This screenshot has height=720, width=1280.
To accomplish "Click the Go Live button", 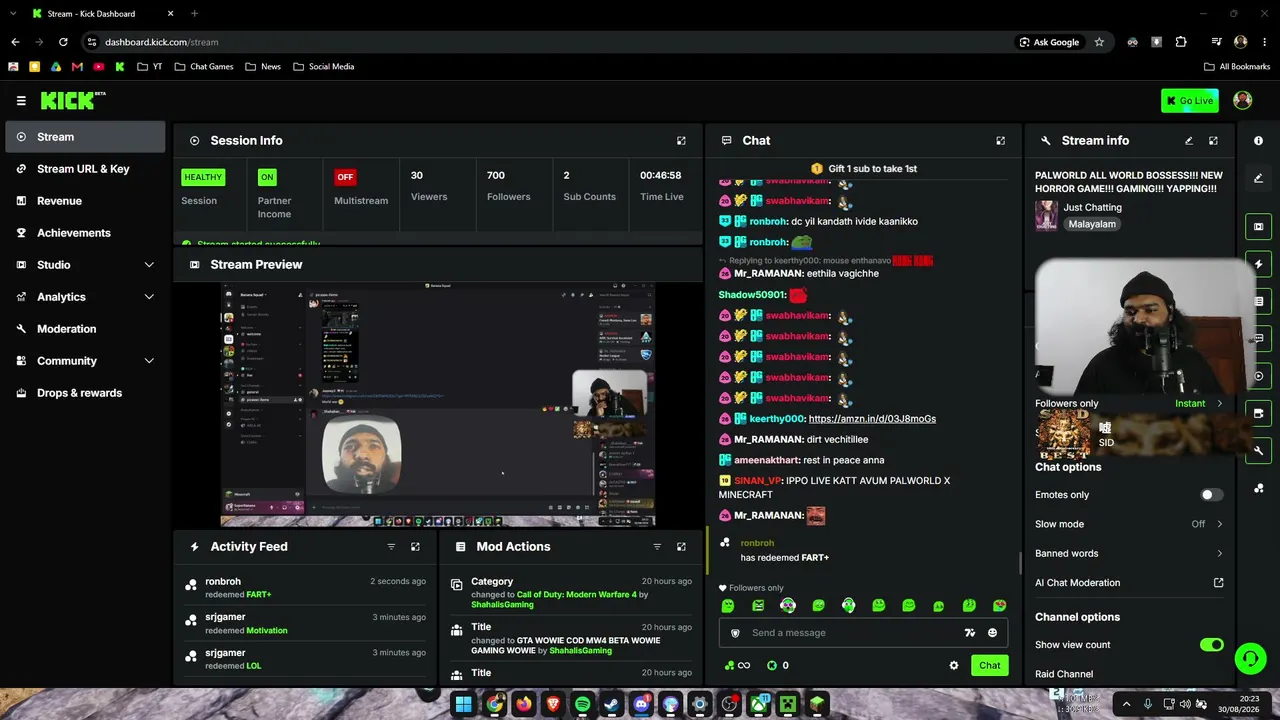I will click(x=1190, y=100).
